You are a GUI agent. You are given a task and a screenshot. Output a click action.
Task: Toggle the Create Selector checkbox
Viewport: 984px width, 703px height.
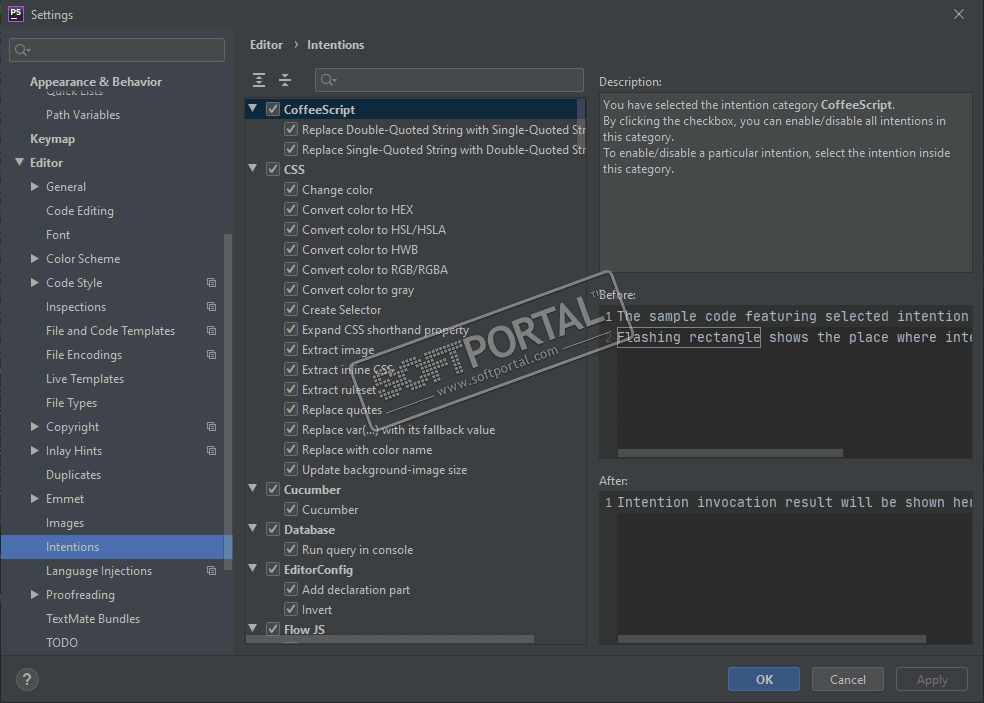(291, 309)
